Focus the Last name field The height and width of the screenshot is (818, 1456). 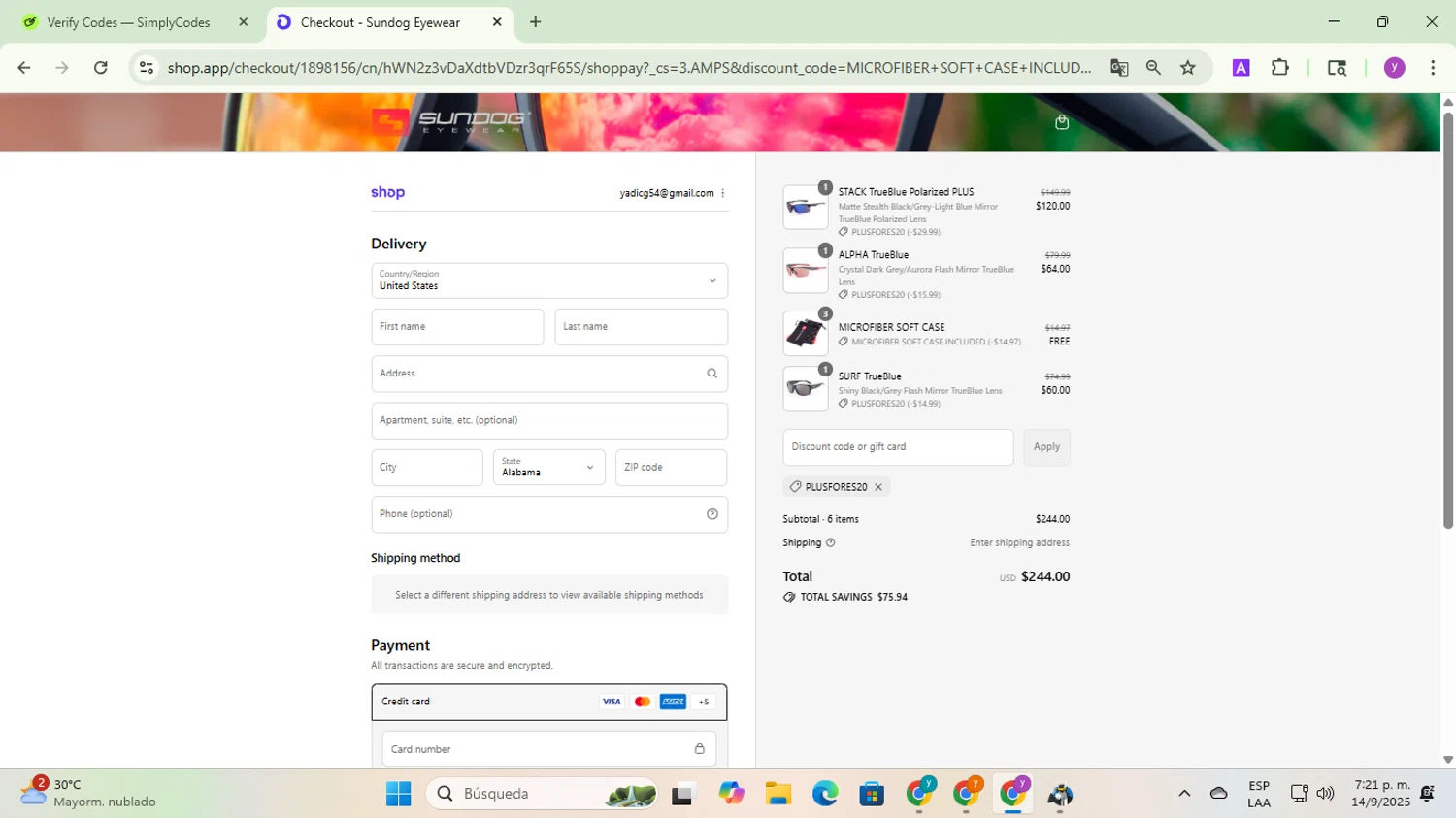pyautogui.click(x=641, y=327)
